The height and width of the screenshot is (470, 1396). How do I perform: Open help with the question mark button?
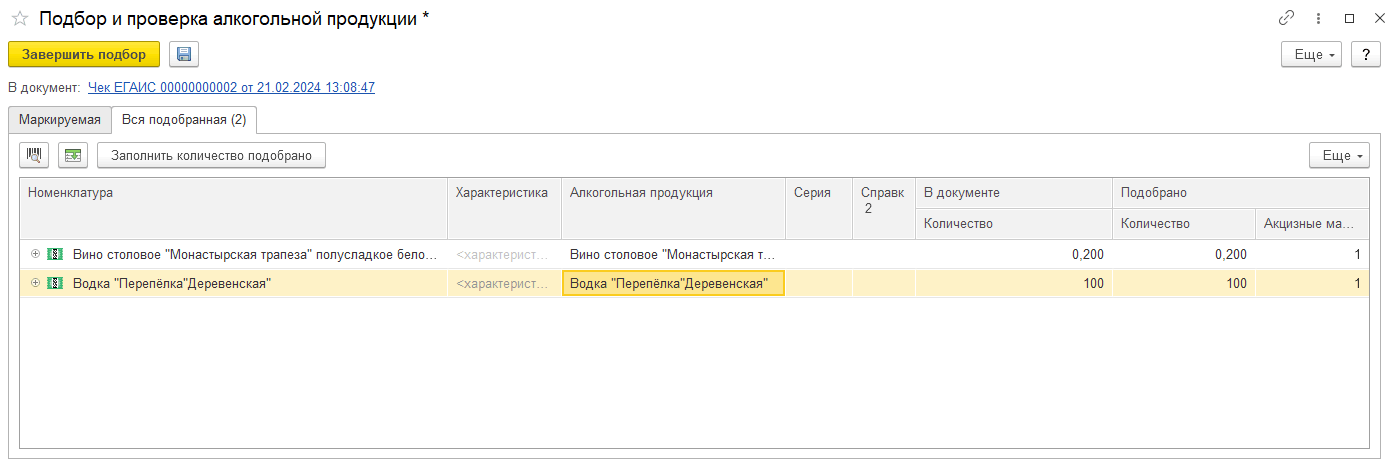click(1365, 54)
